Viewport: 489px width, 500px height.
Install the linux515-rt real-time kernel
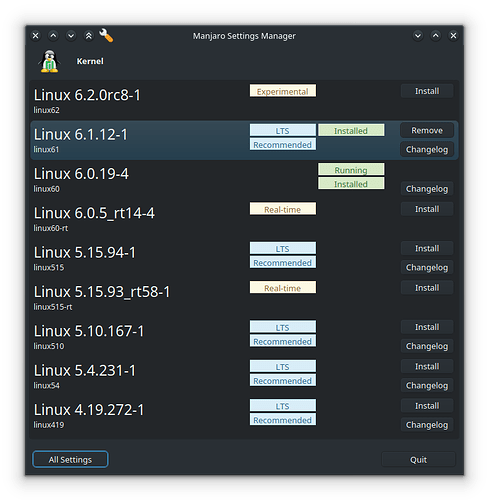(x=427, y=288)
